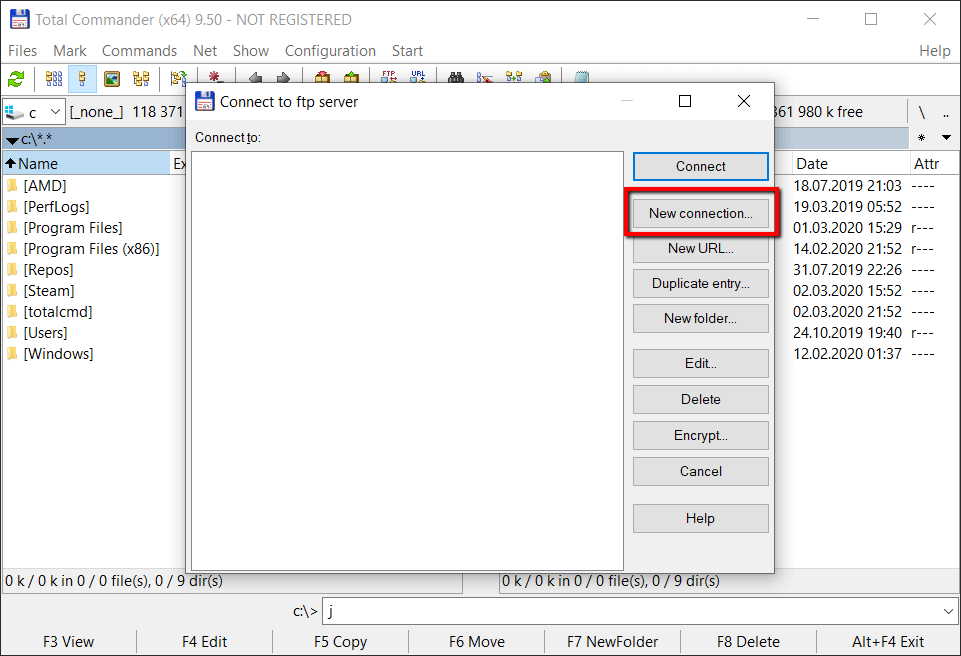Screen dimensions: 961x656
Task: Open file search via binoculars icon
Action: (x=455, y=77)
